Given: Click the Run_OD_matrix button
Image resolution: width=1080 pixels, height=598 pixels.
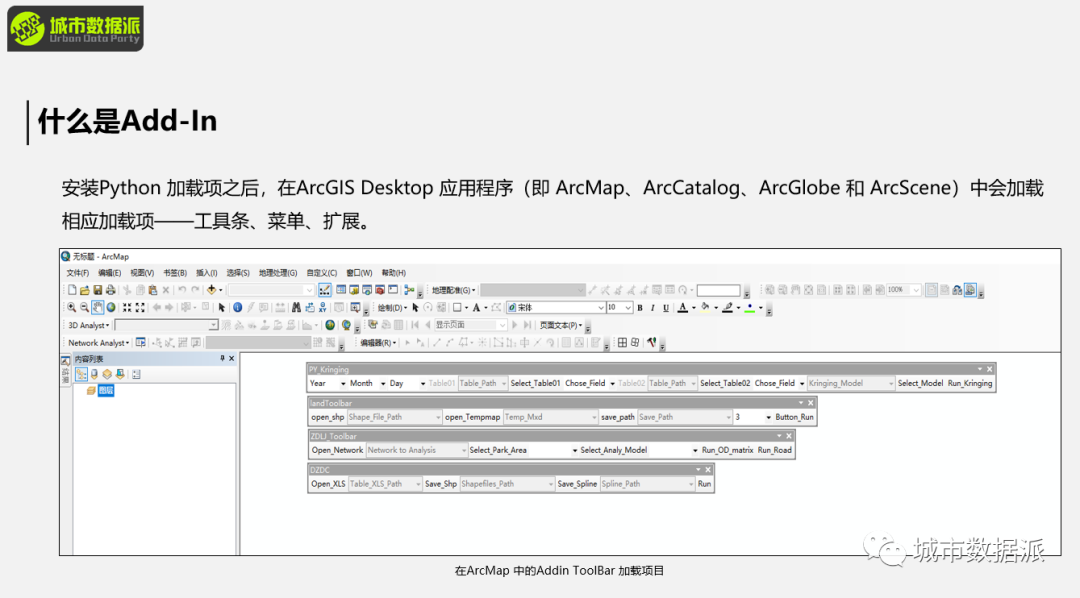Looking at the screenshot, I should pyautogui.click(x=727, y=450).
